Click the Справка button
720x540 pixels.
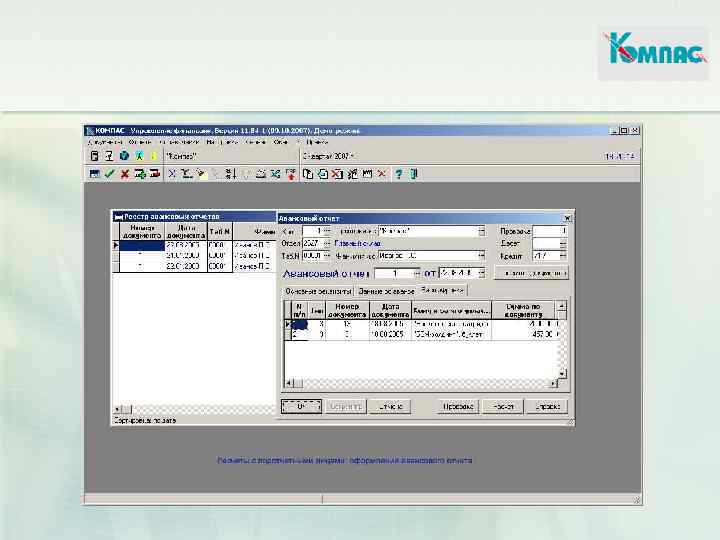[547, 406]
